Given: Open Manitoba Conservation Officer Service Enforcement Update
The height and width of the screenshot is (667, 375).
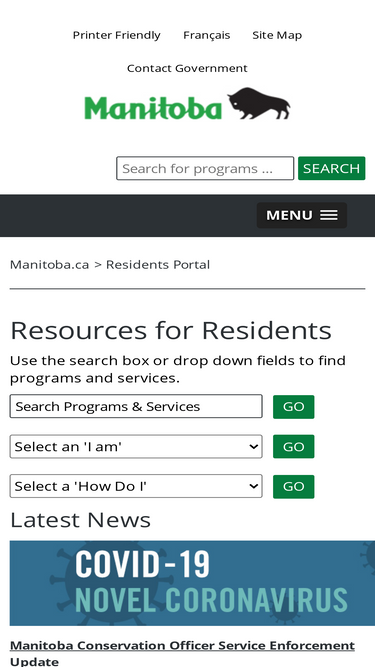Looking at the screenshot, I should tap(182, 653).
